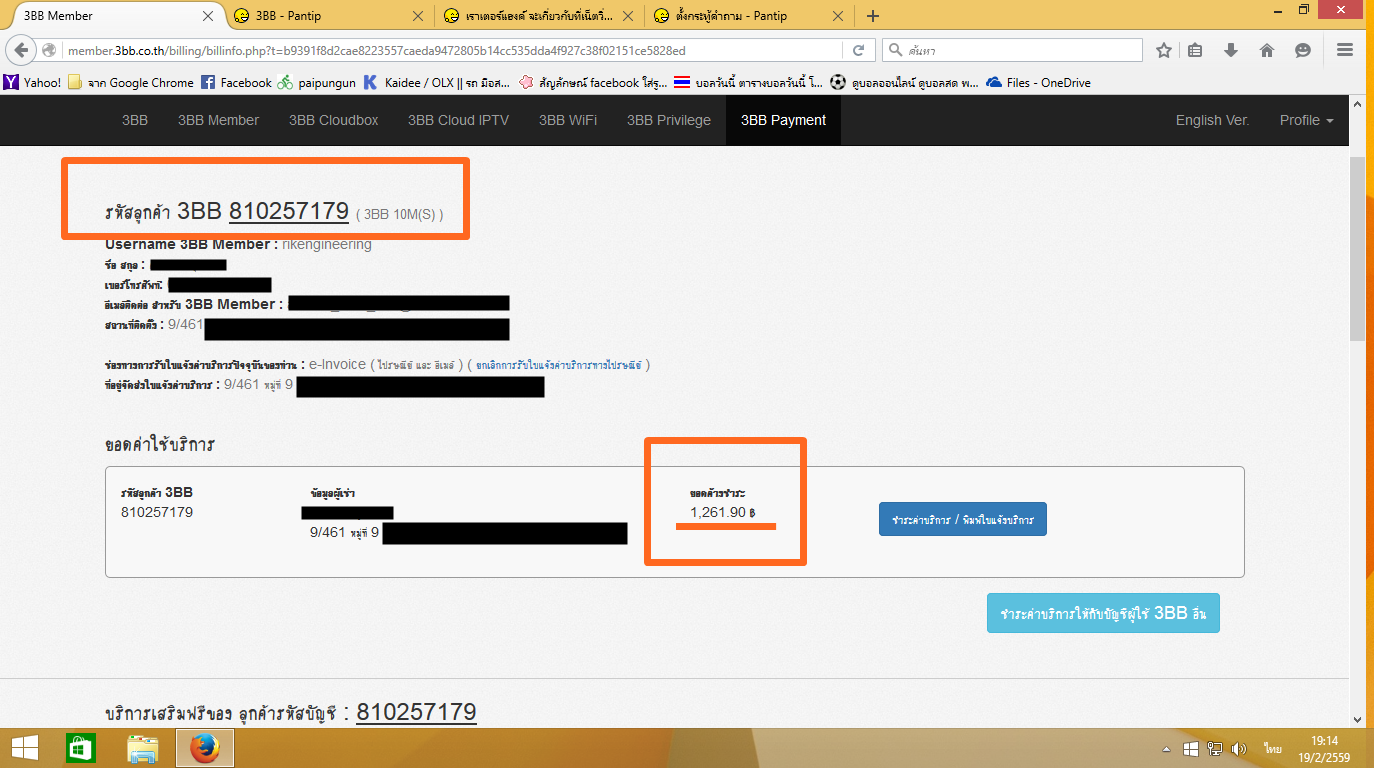Click account number 810257179 in the free services heading
Image resolution: width=1374 pixels, height=768 pixels.
(416, 712)
